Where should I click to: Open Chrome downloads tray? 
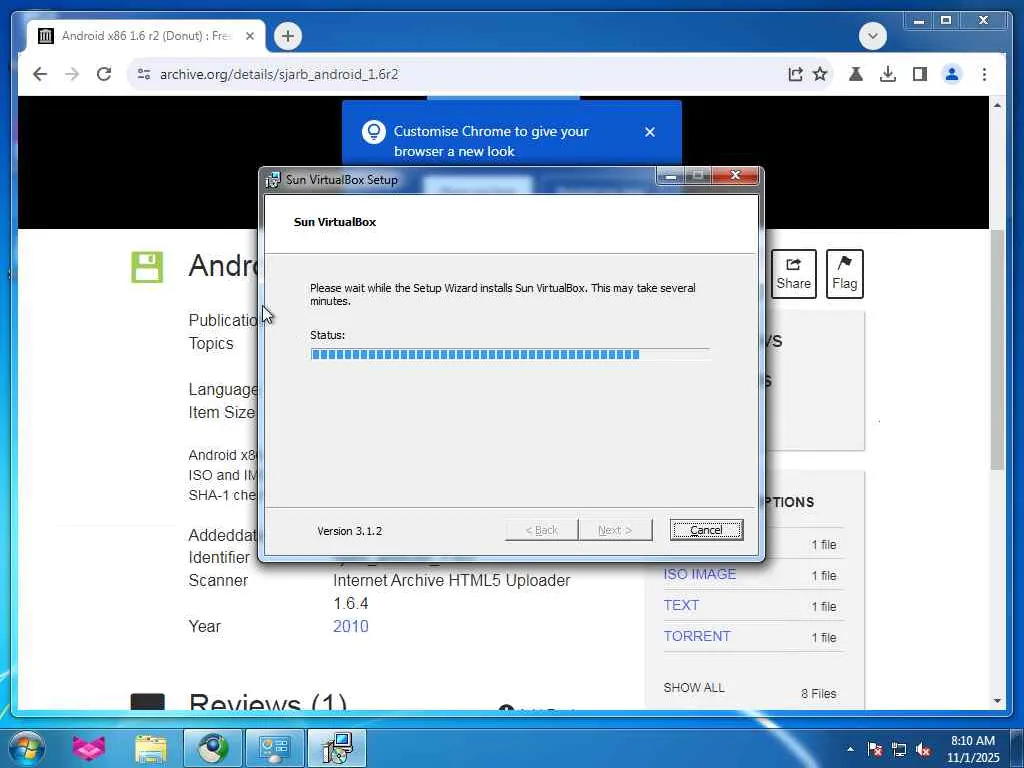[x=888, y=74]
